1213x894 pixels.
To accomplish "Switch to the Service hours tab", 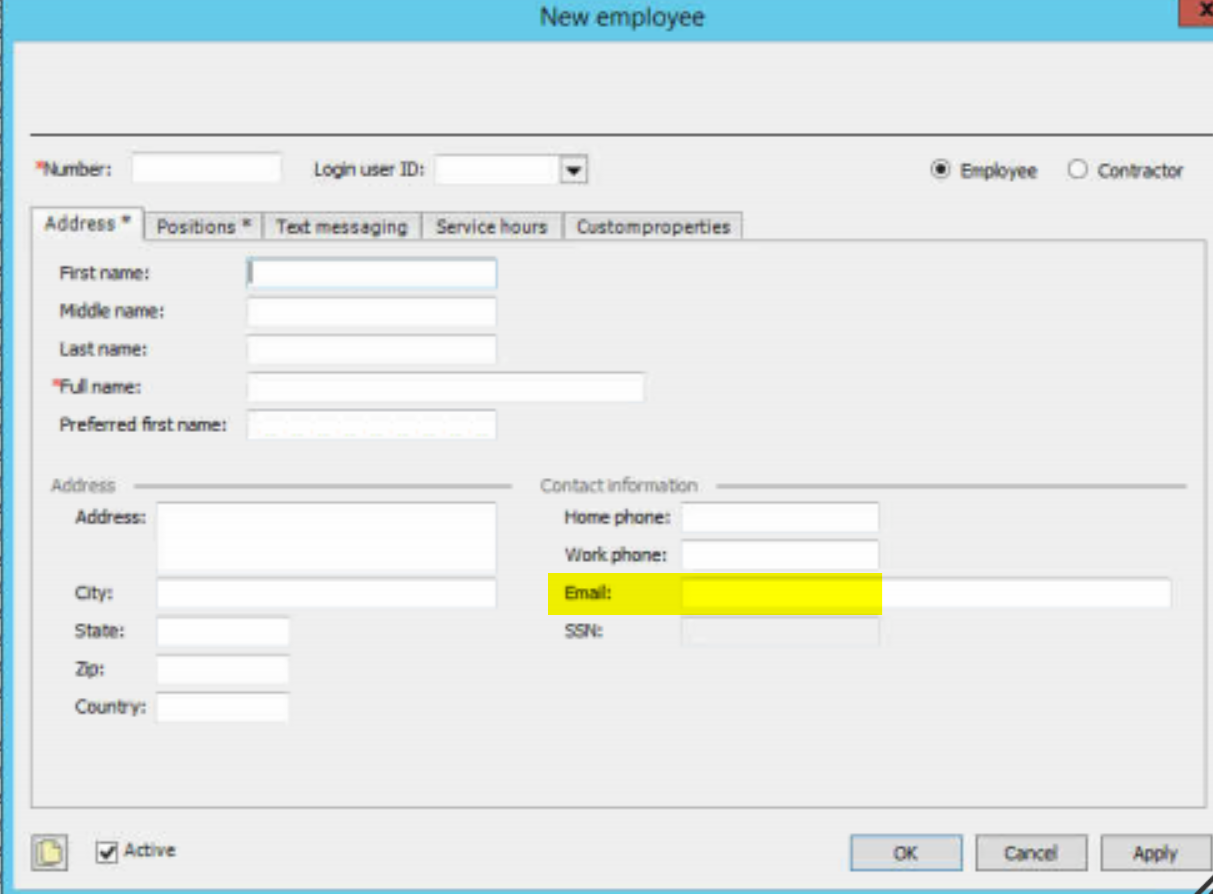I will pyautogui.click(x=492, y=227).
